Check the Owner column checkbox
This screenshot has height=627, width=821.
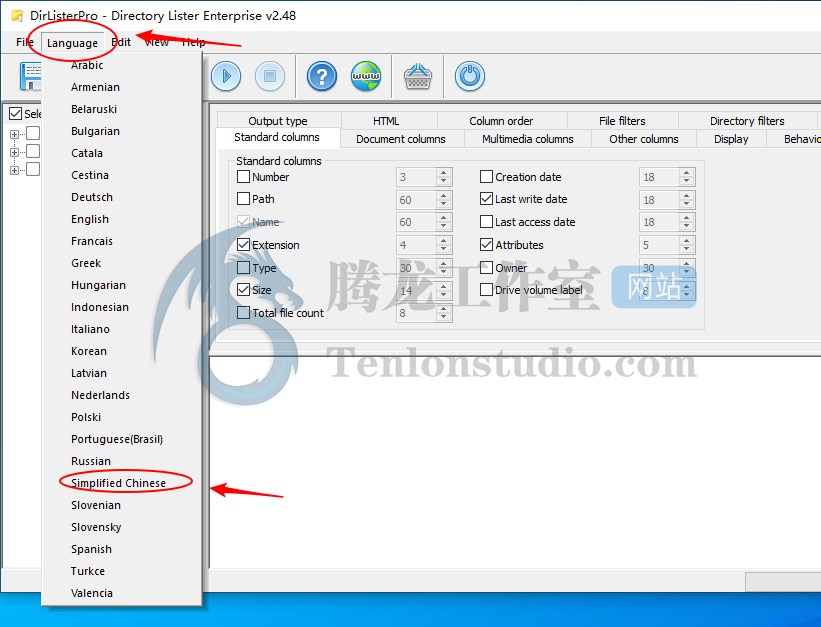(x=486, y=268)
